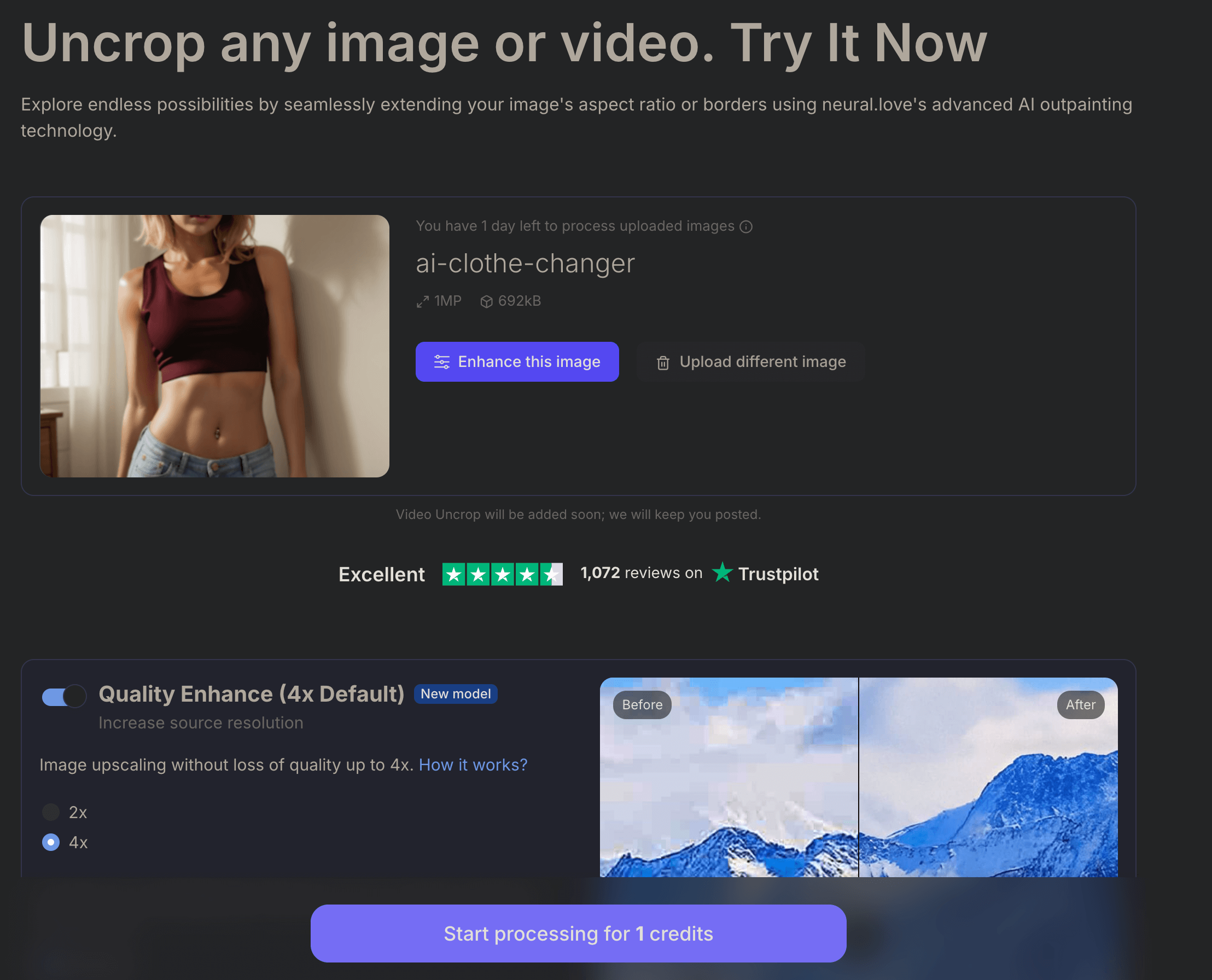Toggle the Quality Enhance feature off
The image size is (1212, 980).
pos(62,694)
